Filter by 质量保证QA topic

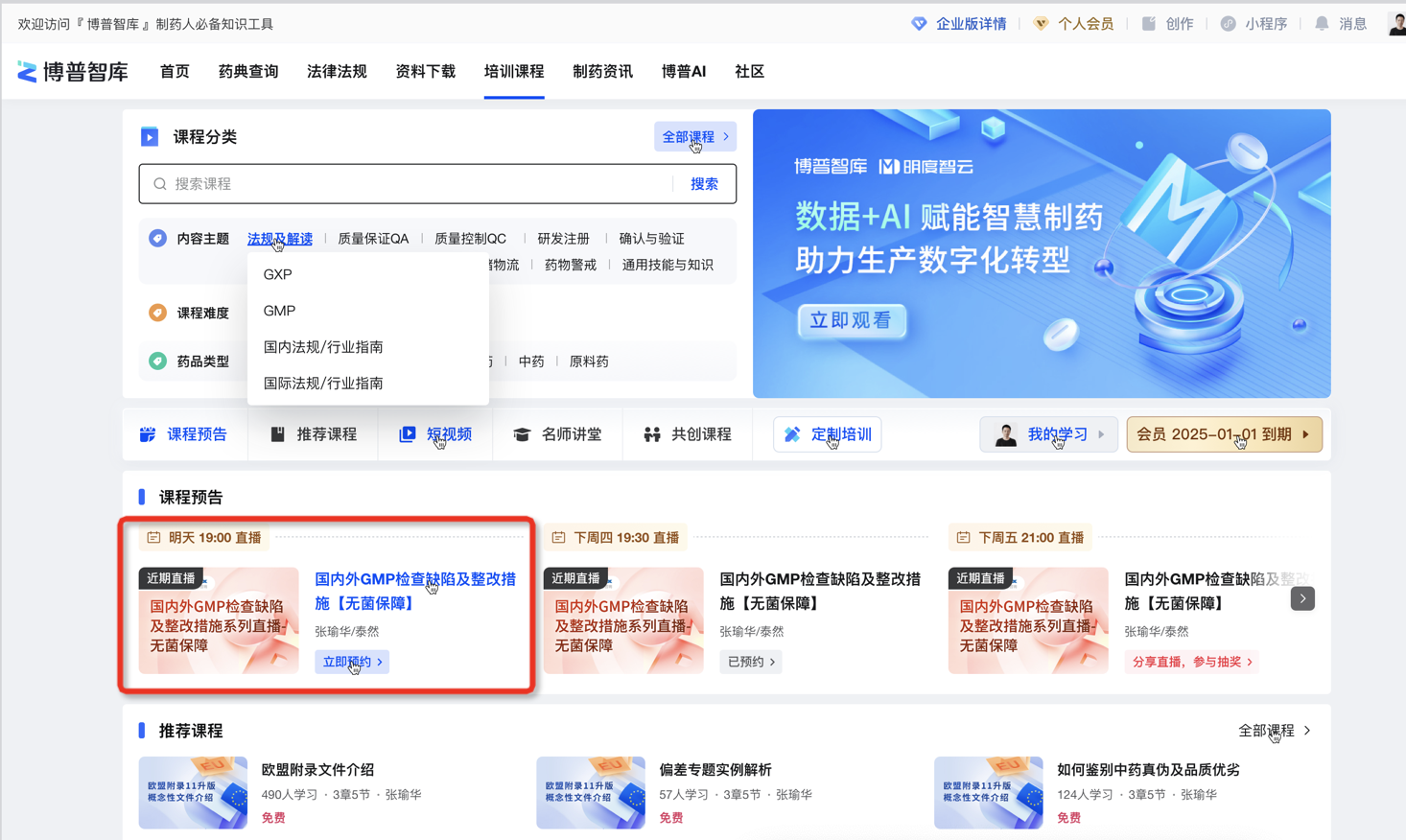(x=373, y=239)
